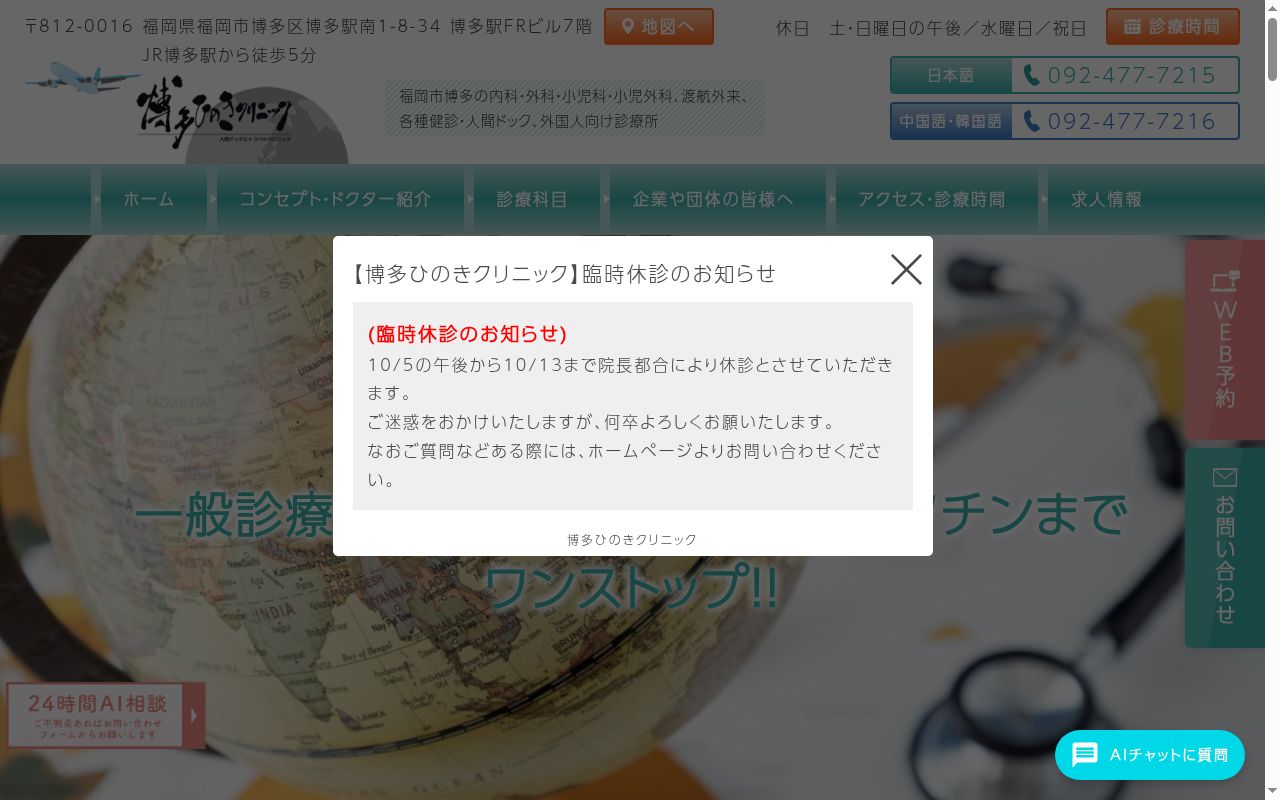1280x800 pixels.
Task: Click the scrollbar down arrow
Action: point(1272,792)
